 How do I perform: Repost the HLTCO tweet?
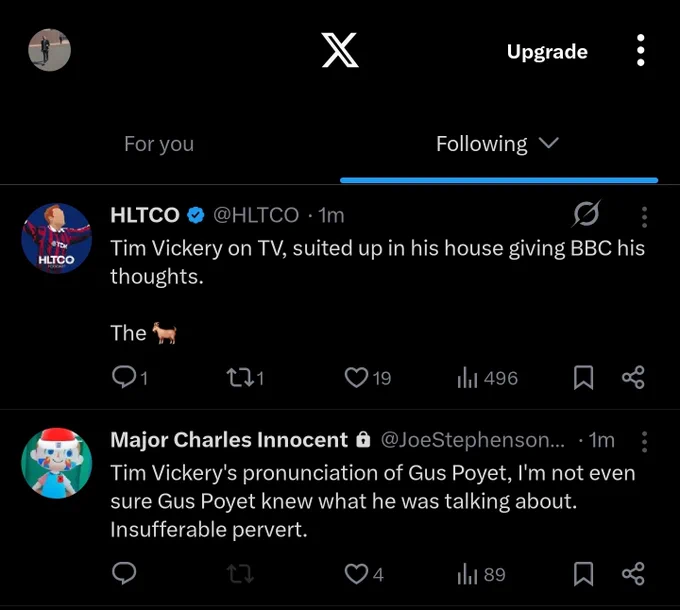245,378
